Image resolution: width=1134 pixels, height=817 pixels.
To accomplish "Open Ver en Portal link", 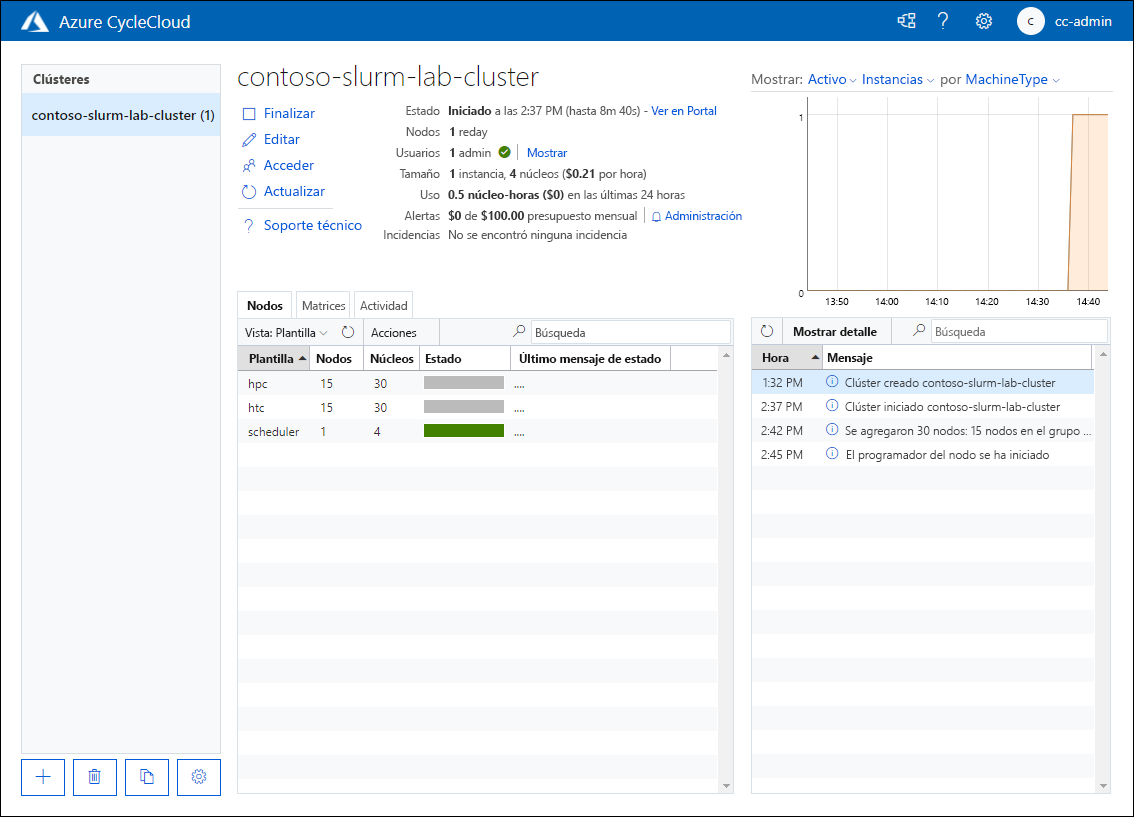I will point(684,110).
